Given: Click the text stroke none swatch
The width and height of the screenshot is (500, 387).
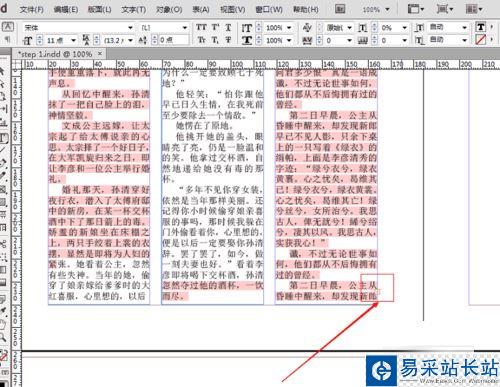Looking at the screenshot, I should click(x=480, y=40).
